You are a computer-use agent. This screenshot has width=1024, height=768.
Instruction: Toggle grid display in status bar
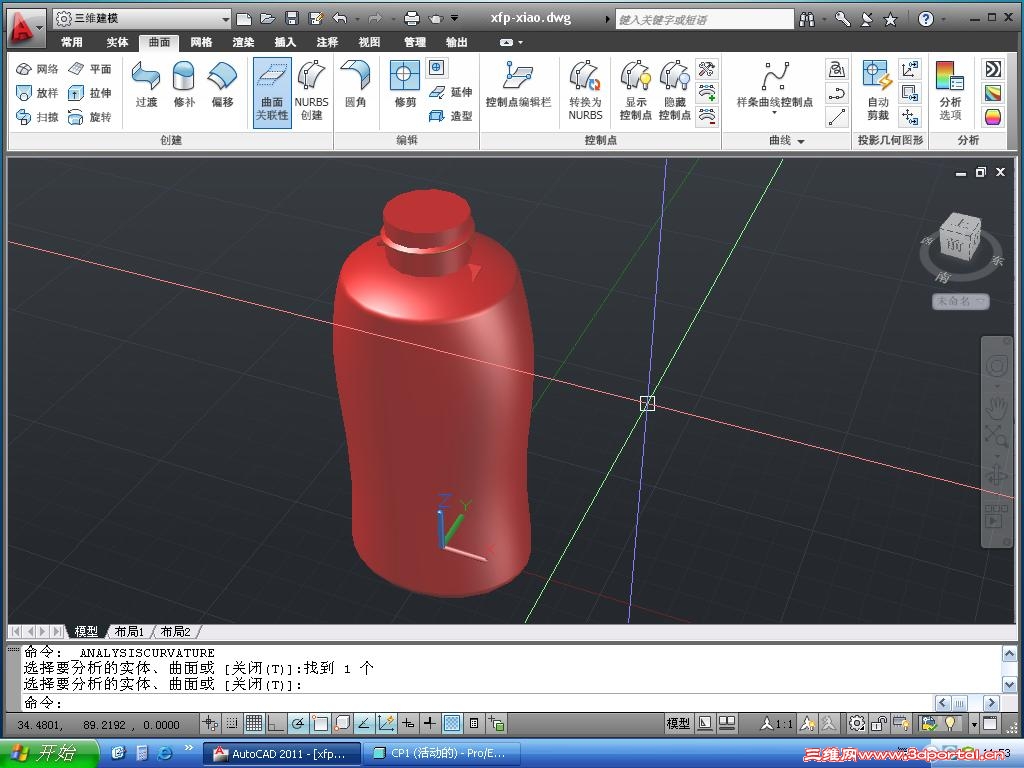(x=254, y=723)
